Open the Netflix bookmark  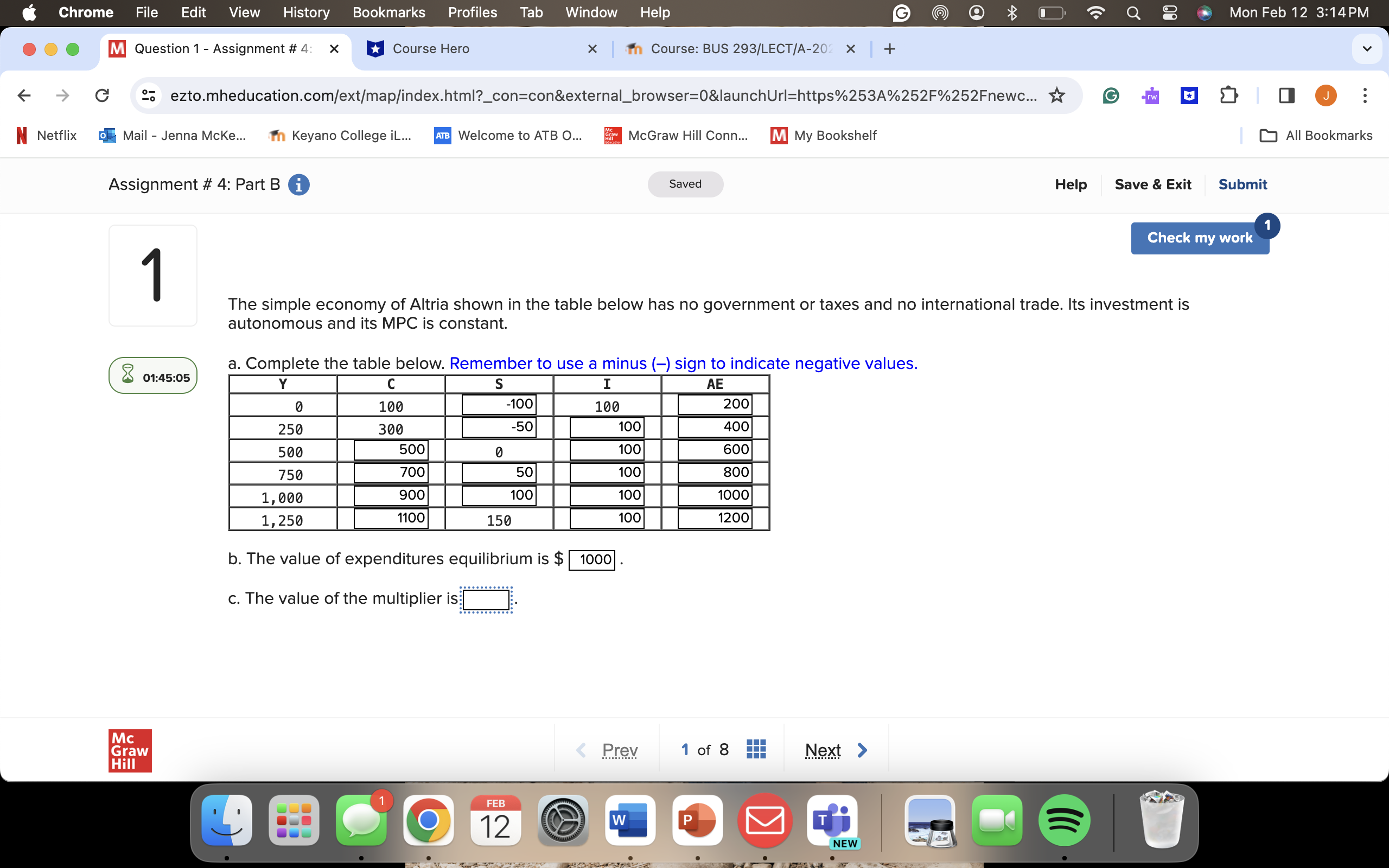click(46, 136)
